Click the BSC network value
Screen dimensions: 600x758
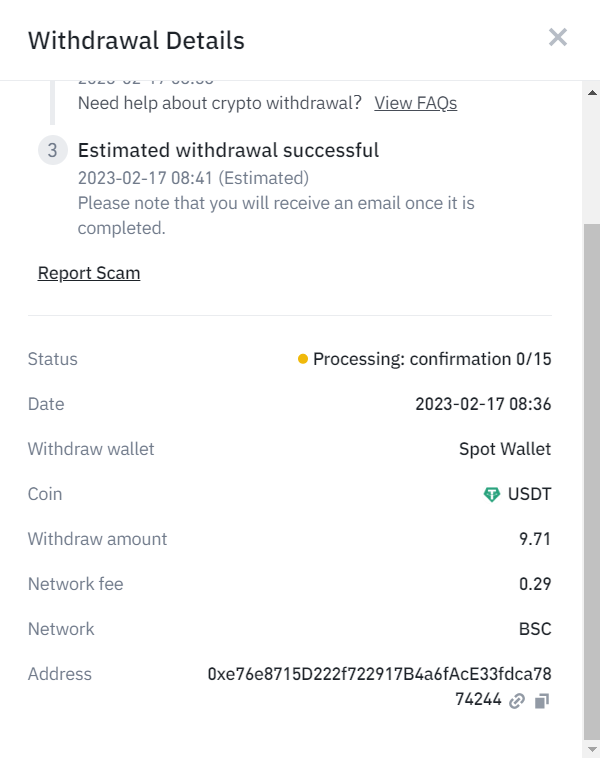[535, 629]
